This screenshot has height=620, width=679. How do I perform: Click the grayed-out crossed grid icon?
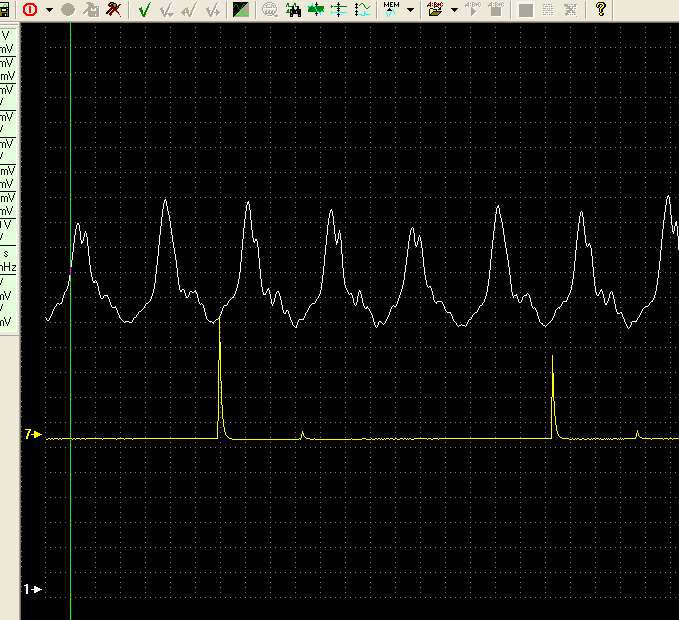571,10
